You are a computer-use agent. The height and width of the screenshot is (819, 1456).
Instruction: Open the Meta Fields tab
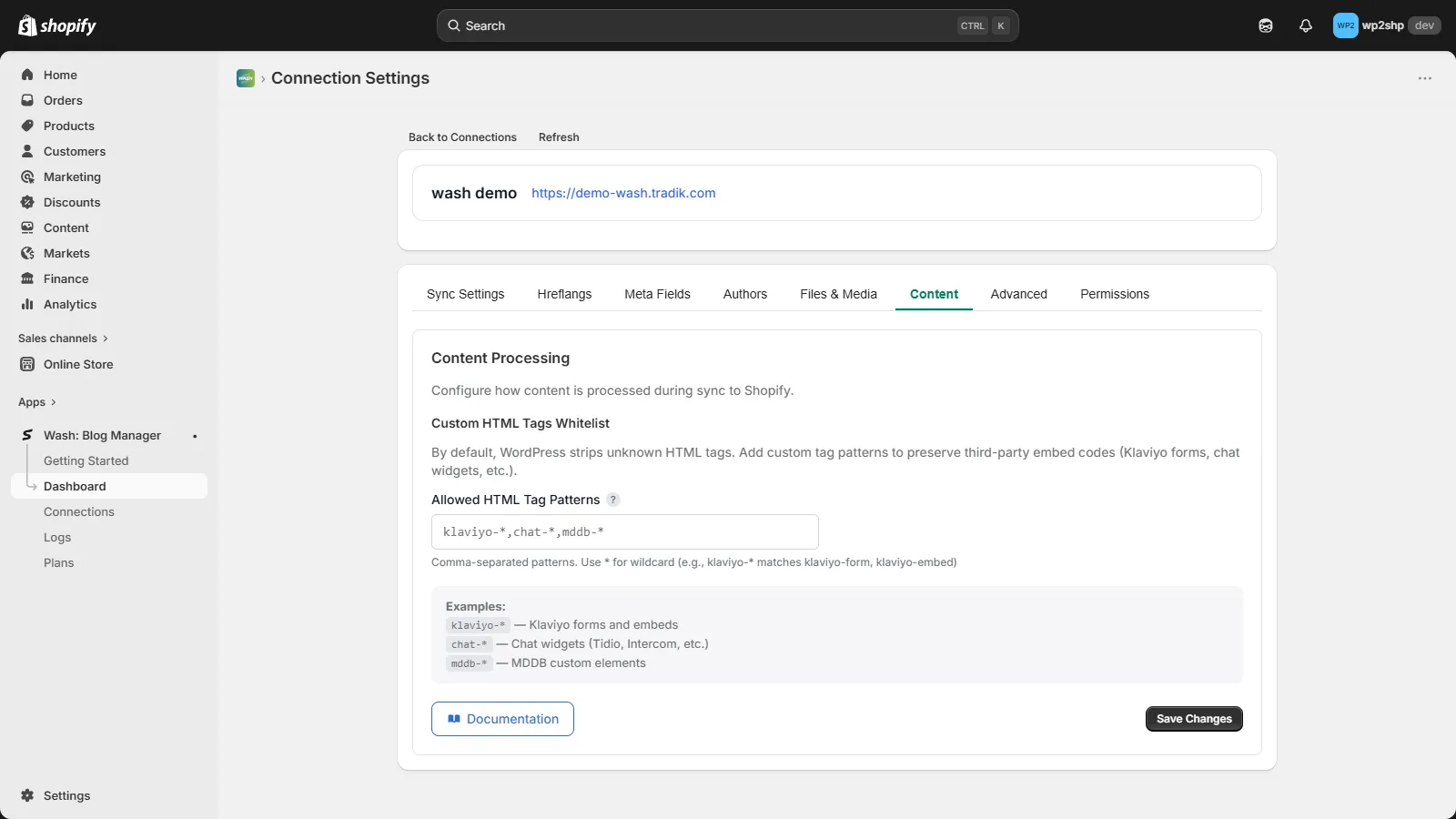point(657,294)
